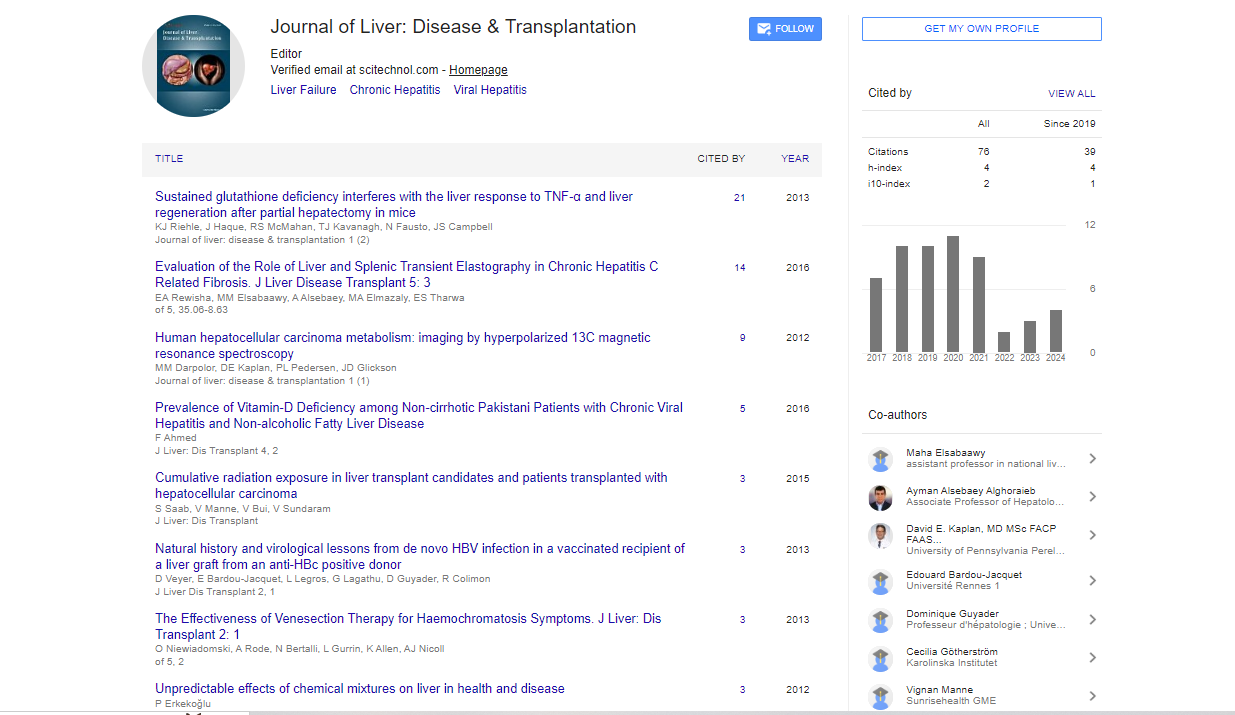Image resolution: width=1235 pixels, height=715 pixels.
Task: Open the Venesection Therapy for Haemochromatosis article
Action: point(408,627)
